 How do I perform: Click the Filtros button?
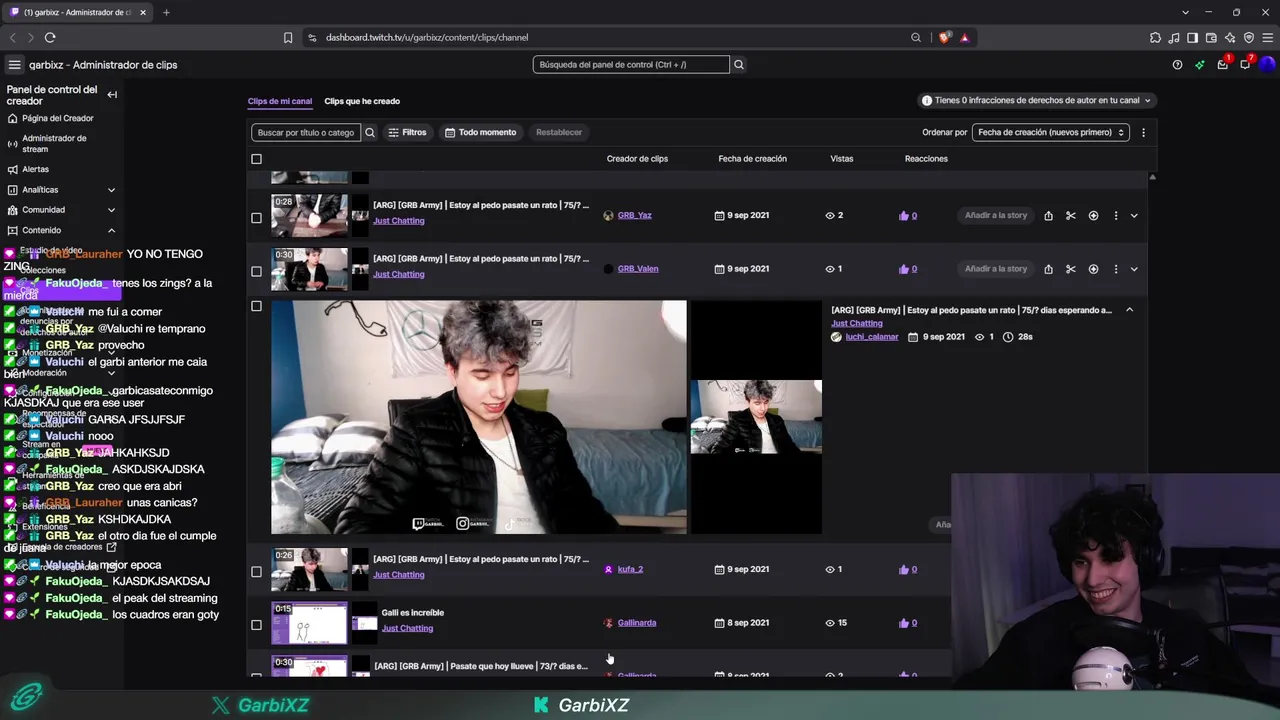[x=407, y=132]
